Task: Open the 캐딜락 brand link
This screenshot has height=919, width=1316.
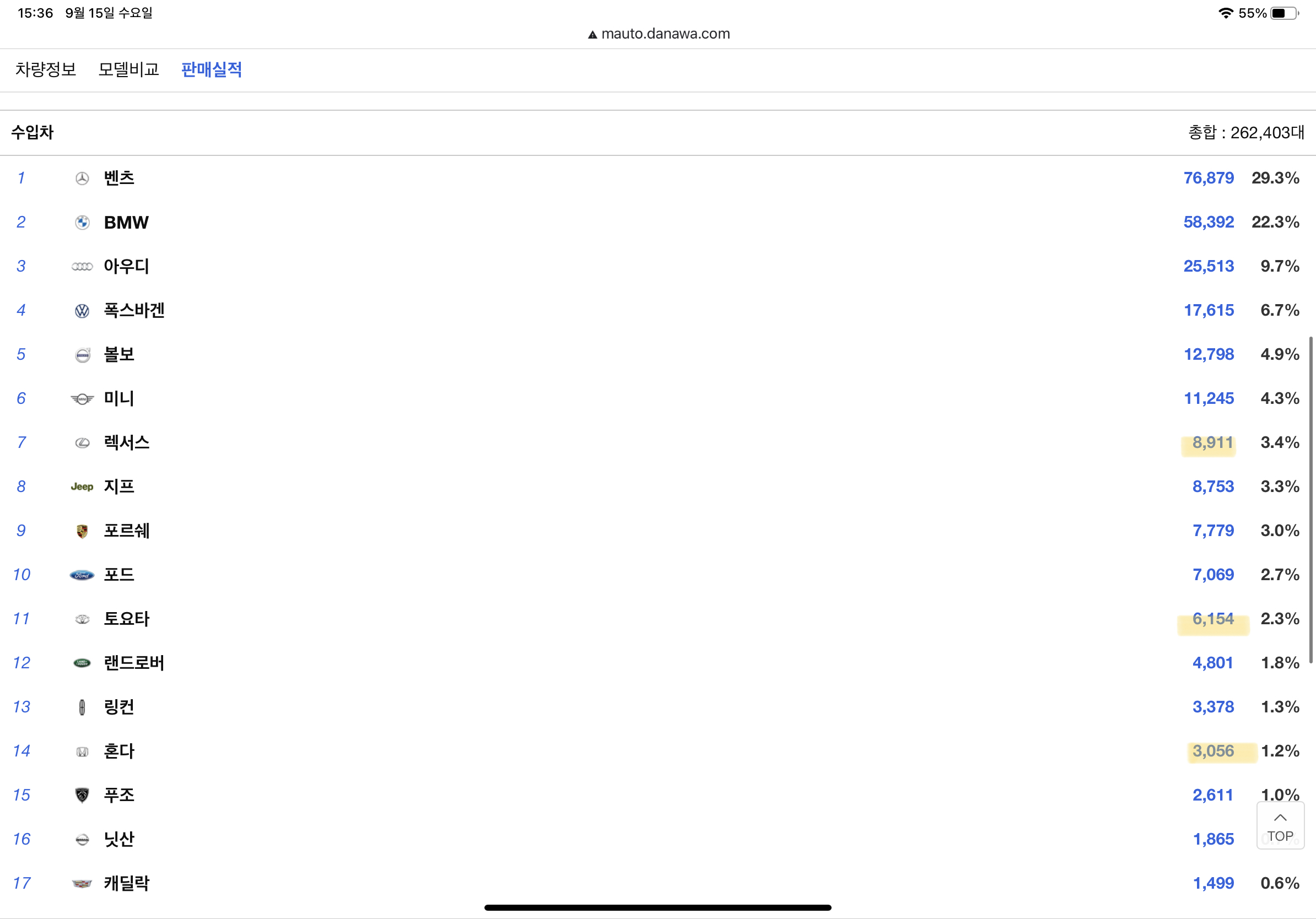Action: (x=127, y=884)
